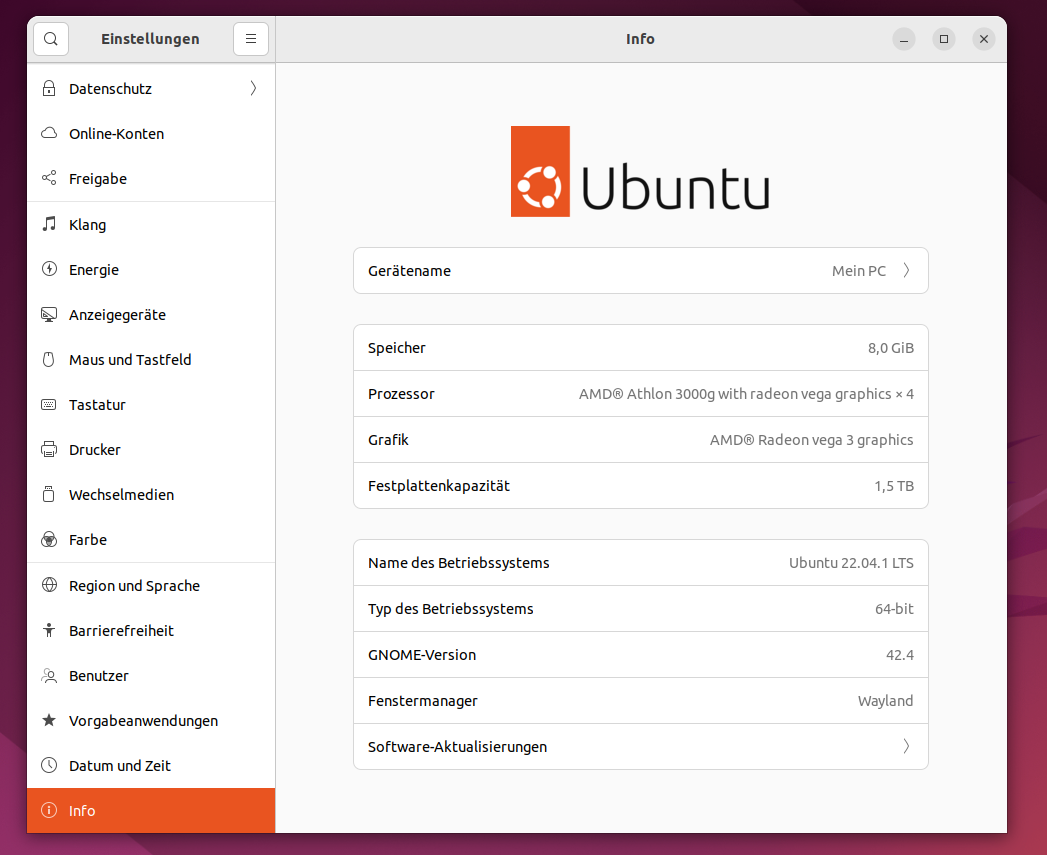This screenshot has width=1047, height=855.
Task: Minimize the Einstellungen window
Action: coord(903,39)
